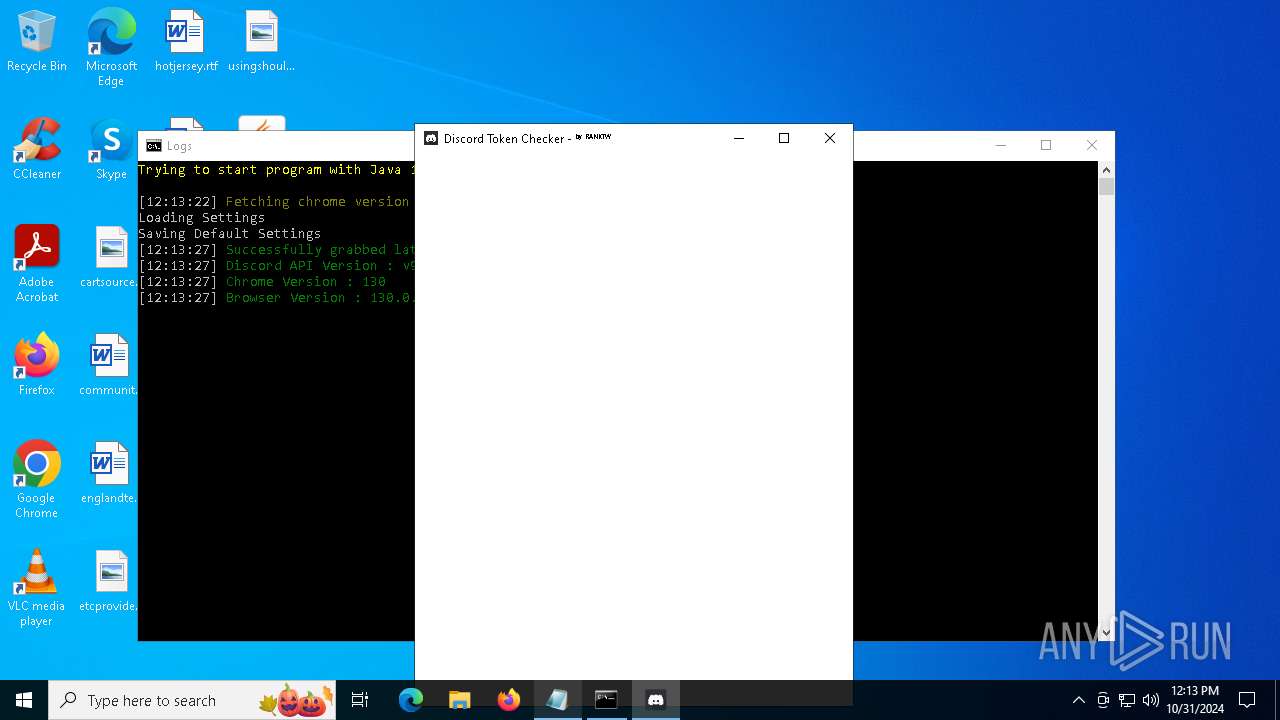Viewport: 1280px width, 720px height.
Task: Click the Discord logo in Token Checker title bar
Action: point(431,139)
